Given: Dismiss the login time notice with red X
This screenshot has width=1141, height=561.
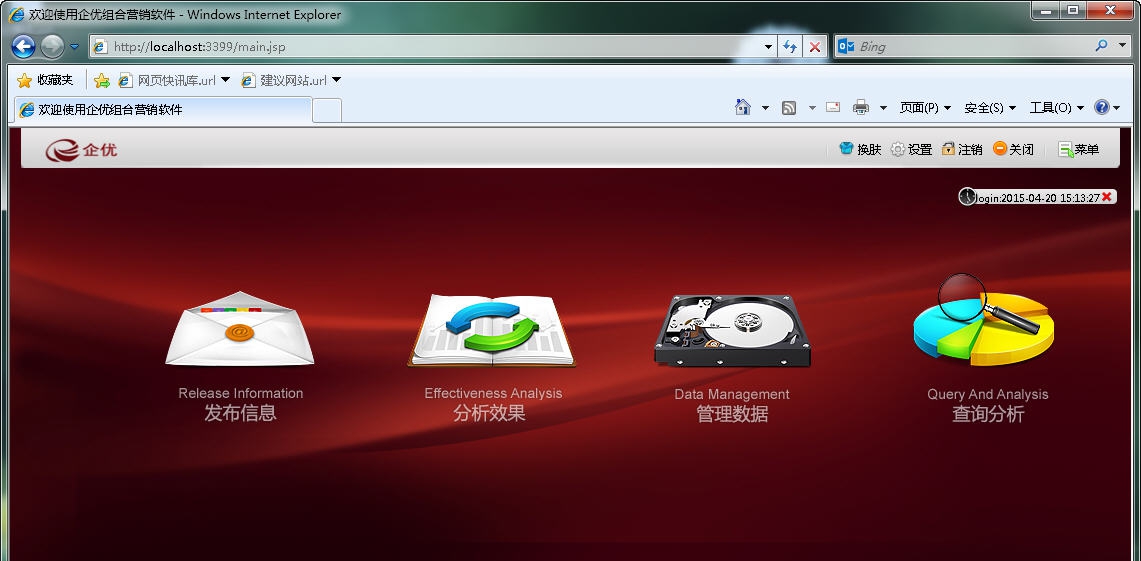Looking at the screenshot, I should coord(1107,196).
